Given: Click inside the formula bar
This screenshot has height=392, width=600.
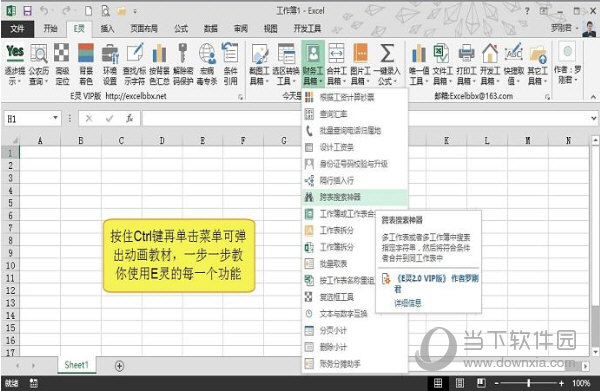Looking at the screenshot, I should [x=365, y=119].
